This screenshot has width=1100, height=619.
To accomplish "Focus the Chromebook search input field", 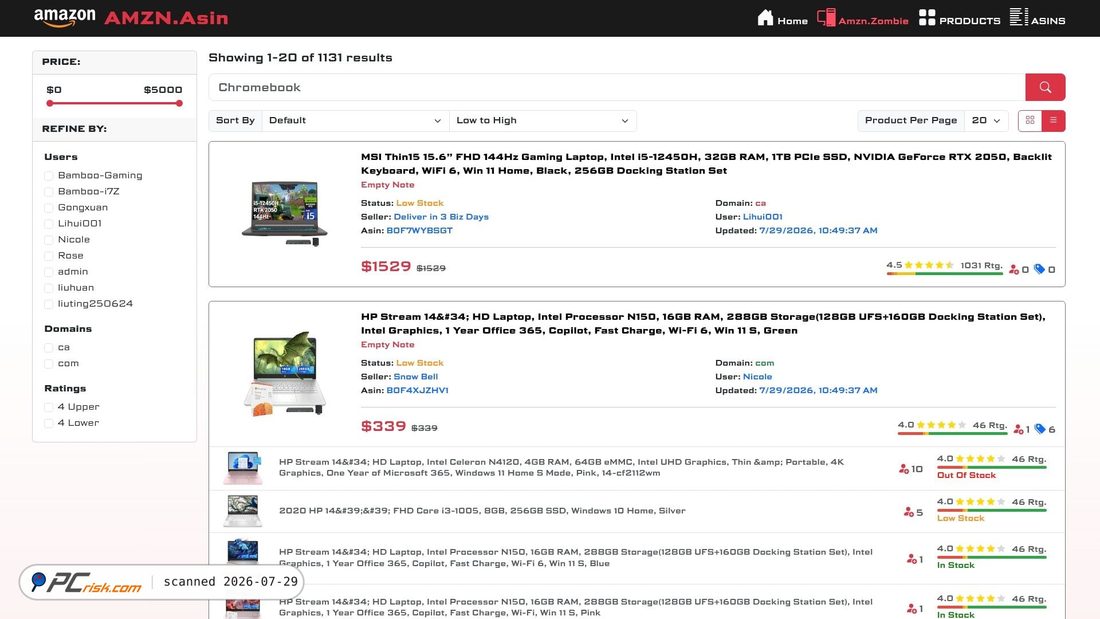I will point(617,87).
